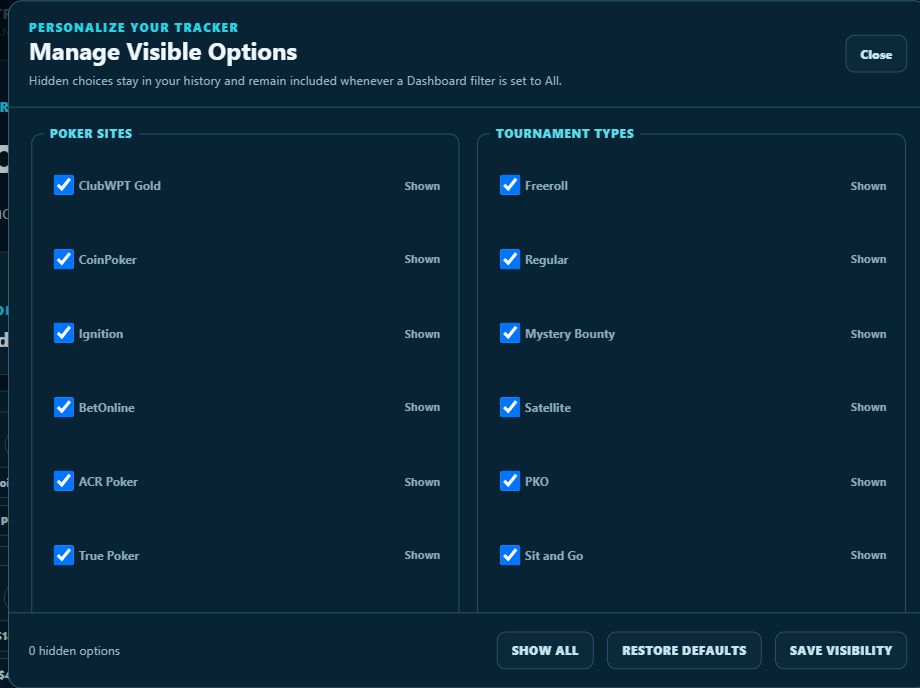The height and width of the screenshot is (688, 920).
Task: Click the ClubWPT Gold label
Action: 120,185
